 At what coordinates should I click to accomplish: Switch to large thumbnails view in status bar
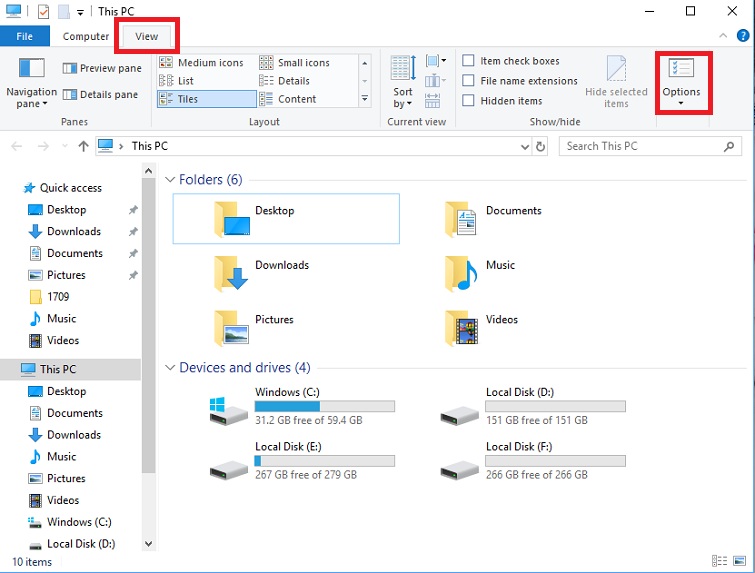[x=740, y=562]
